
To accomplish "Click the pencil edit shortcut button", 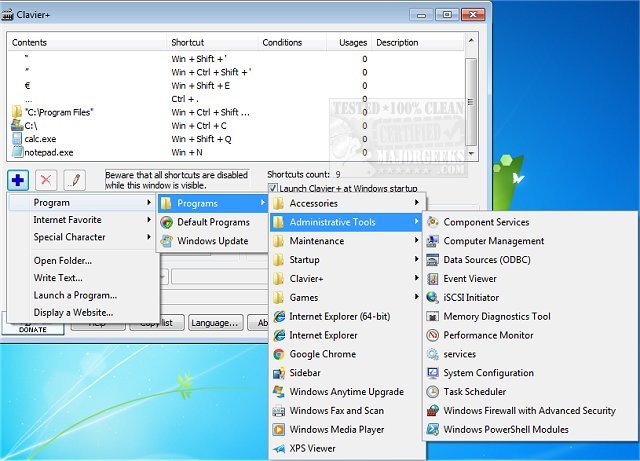I will [75, 180].
